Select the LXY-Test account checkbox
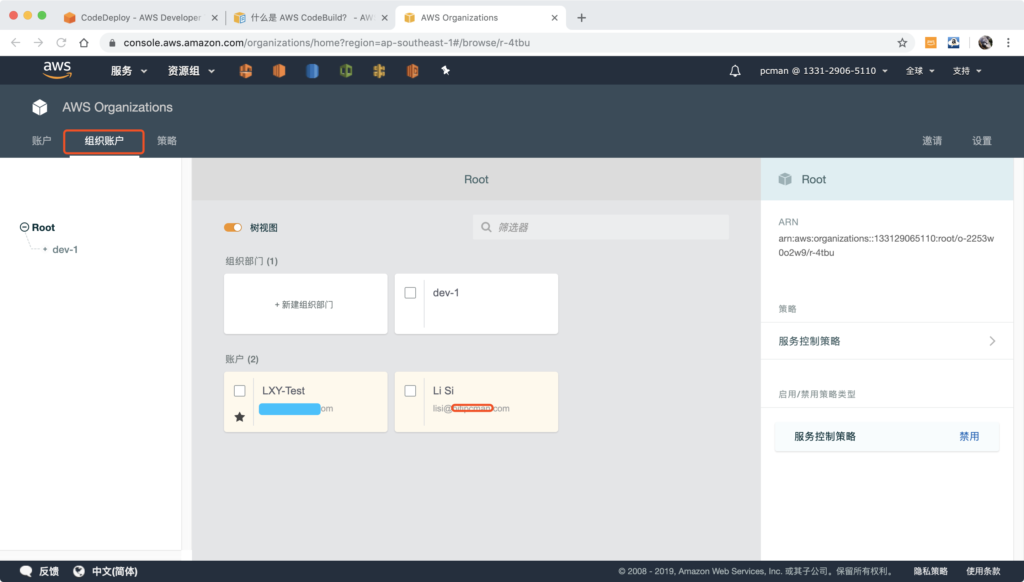The height and width of the screenshot is (582, 1024). (x=240, y=391)
